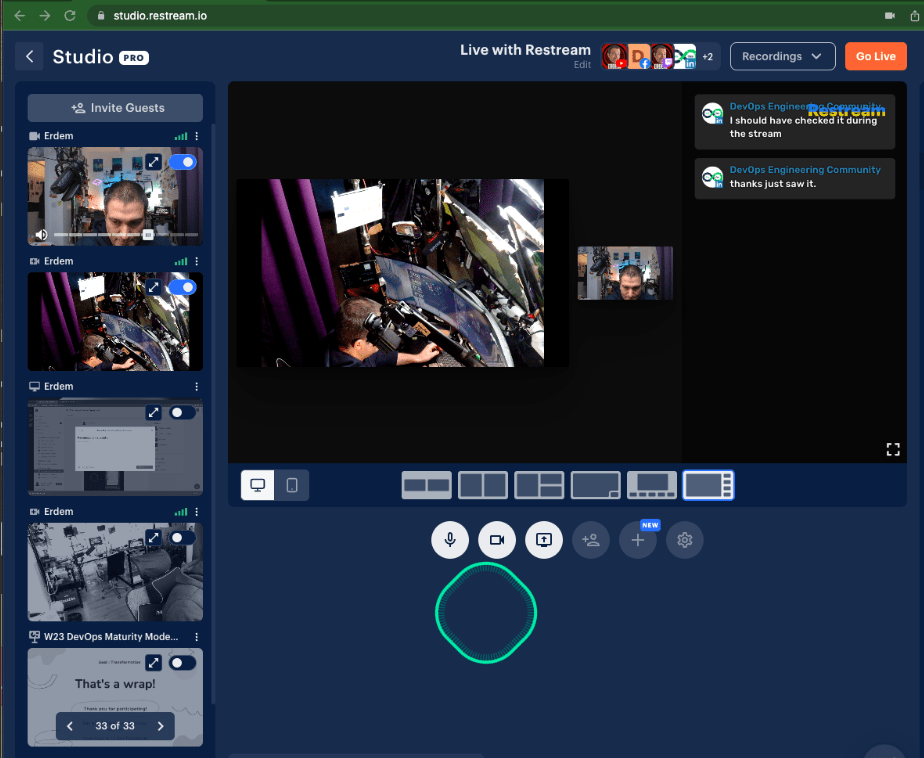This screenshot has height=758, width=924.
Task: Open the Recordings dropdown
Action: 782,57
